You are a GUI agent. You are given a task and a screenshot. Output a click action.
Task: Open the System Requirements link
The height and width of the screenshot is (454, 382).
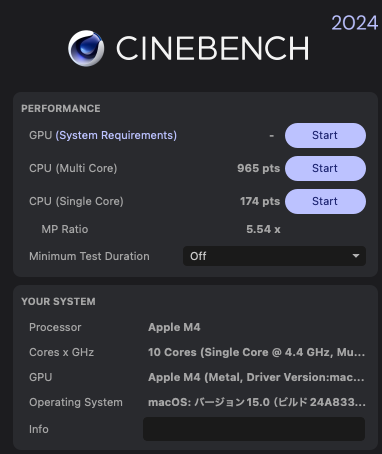pyautogui.click(x=116, y=135)
